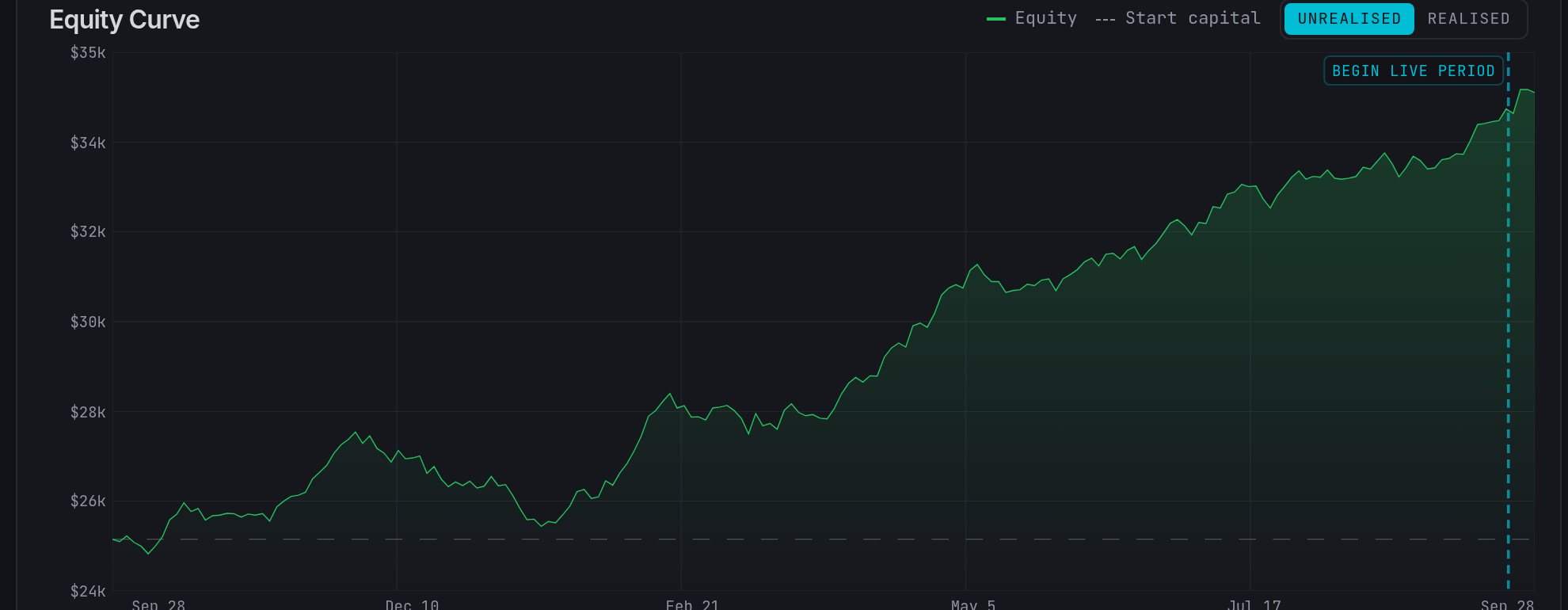
Task: Click the May 5 x-axis date label
Action: pyautogui.click(x=973, y=604)
